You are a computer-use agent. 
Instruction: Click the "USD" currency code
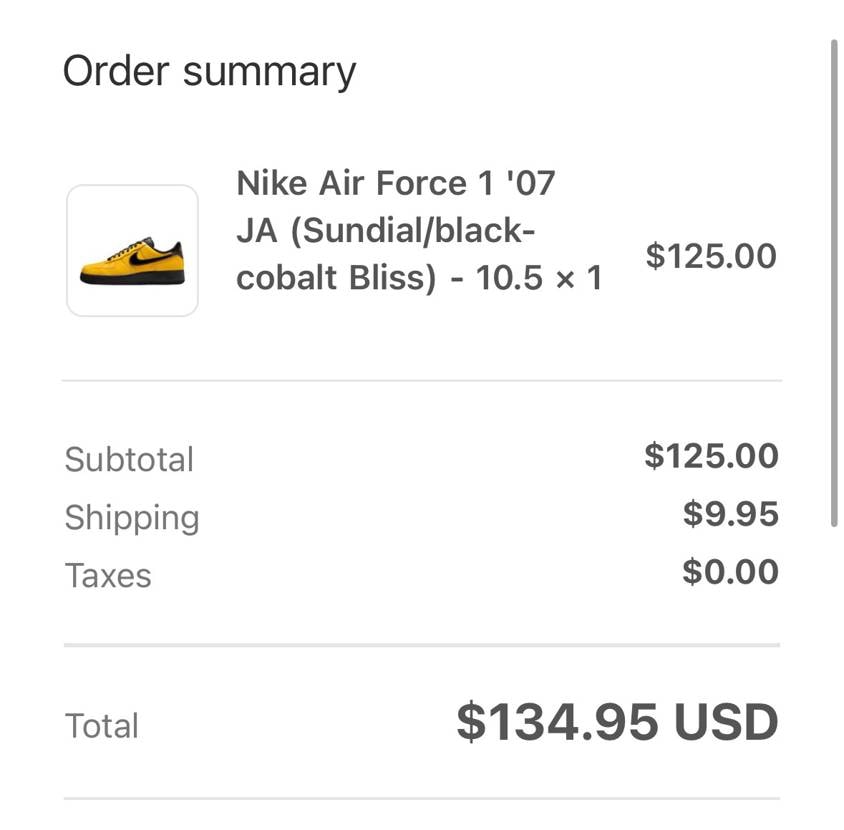(726, 722)
